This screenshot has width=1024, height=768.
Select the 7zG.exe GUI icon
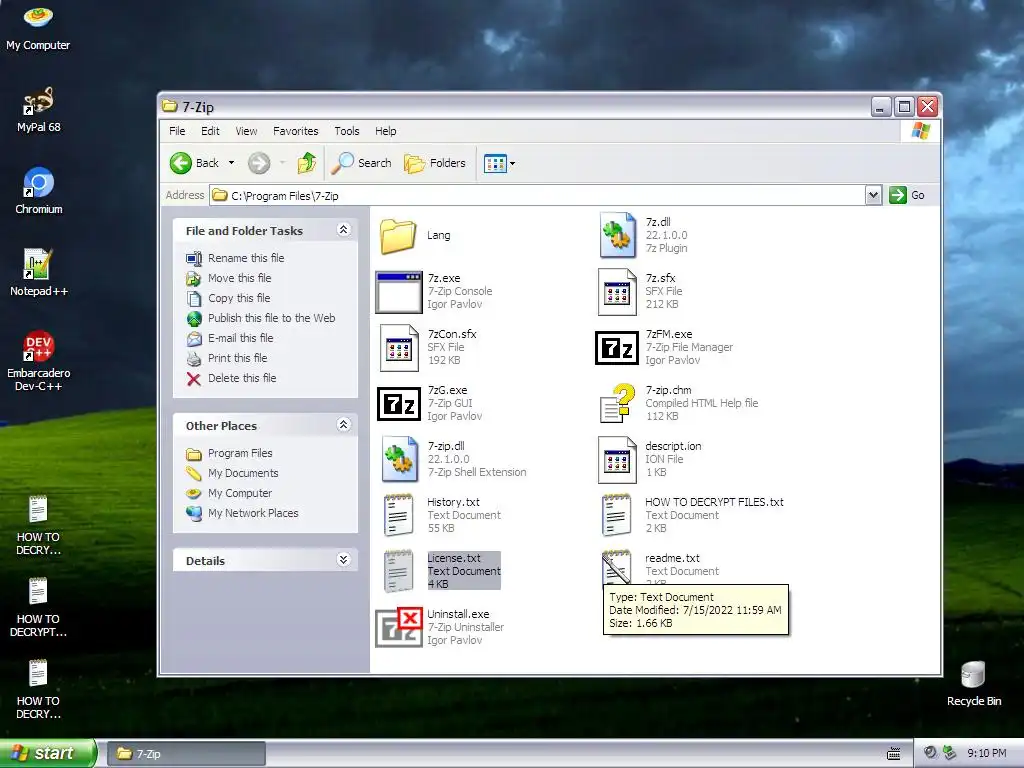coord(398,404)
